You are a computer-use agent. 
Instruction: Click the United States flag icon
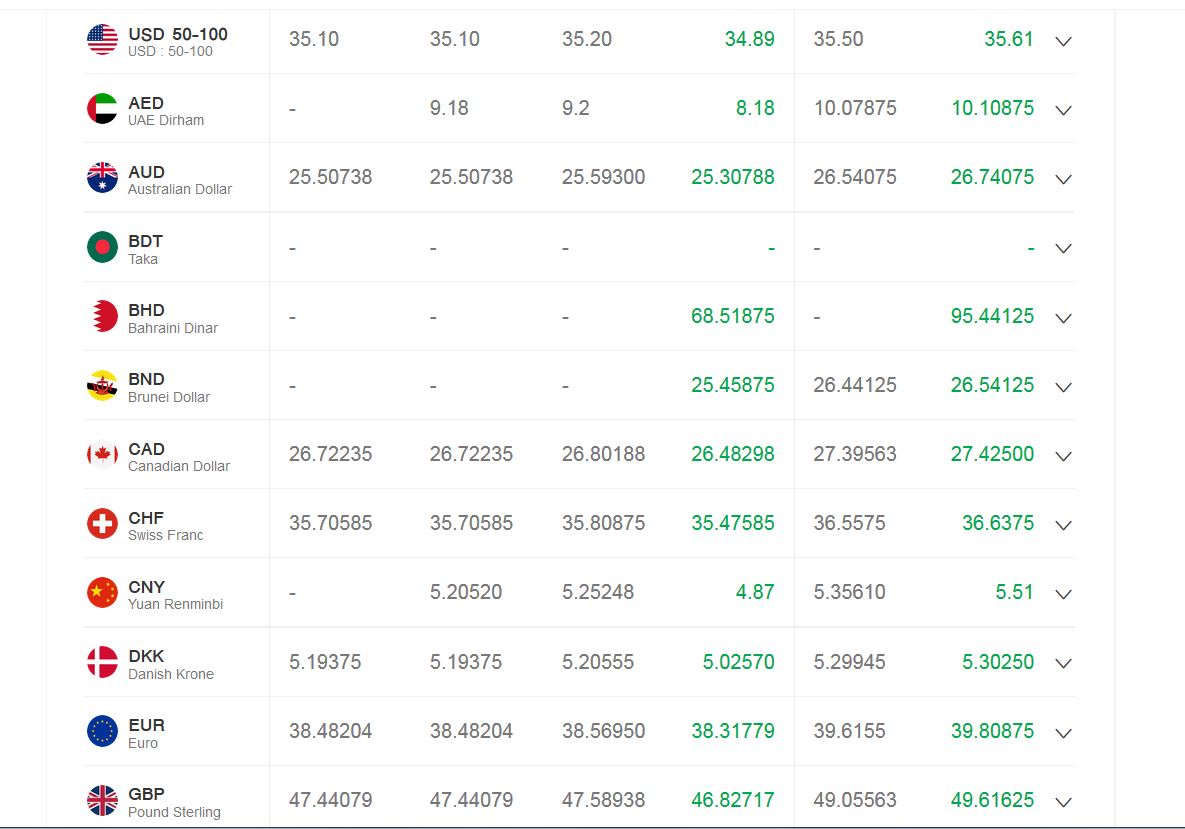pos(102,40)
